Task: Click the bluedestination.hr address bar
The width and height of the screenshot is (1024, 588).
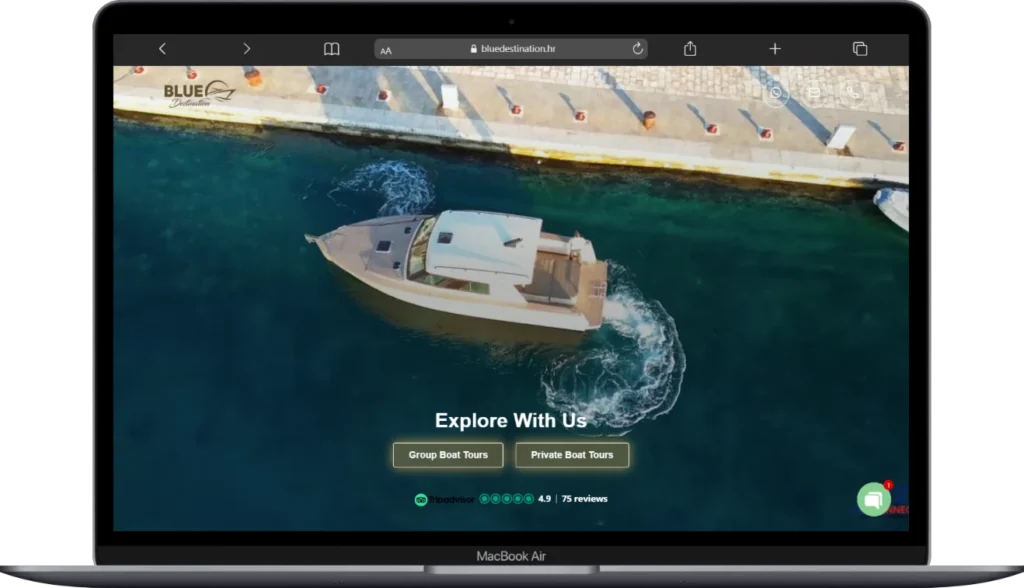Action: point(518,49)
